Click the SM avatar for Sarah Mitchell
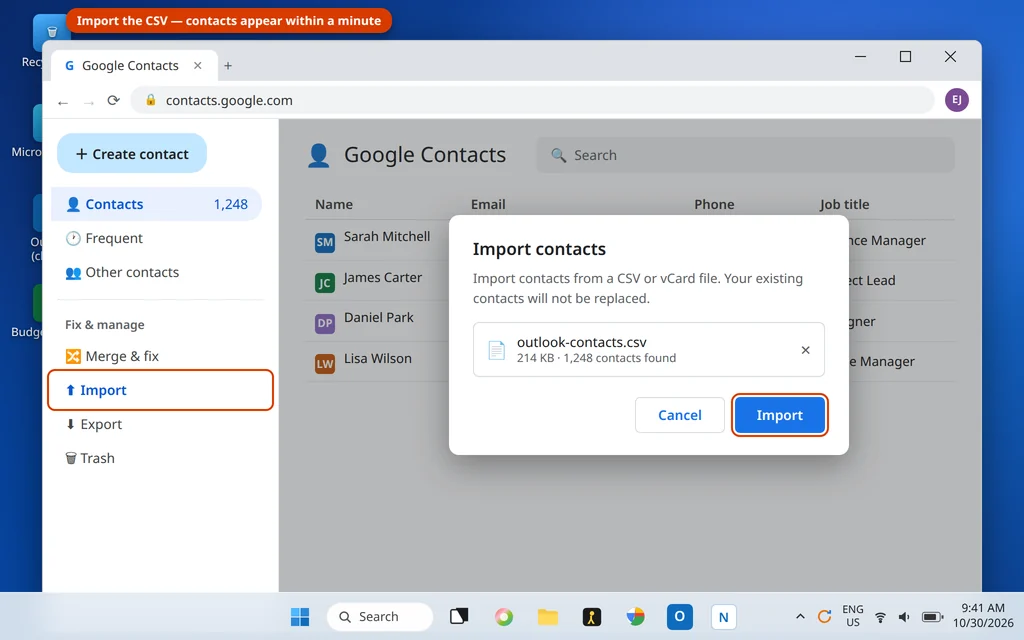Image resolution: width=1024 pixels, height=640 pixels. (x=325, y=242)
